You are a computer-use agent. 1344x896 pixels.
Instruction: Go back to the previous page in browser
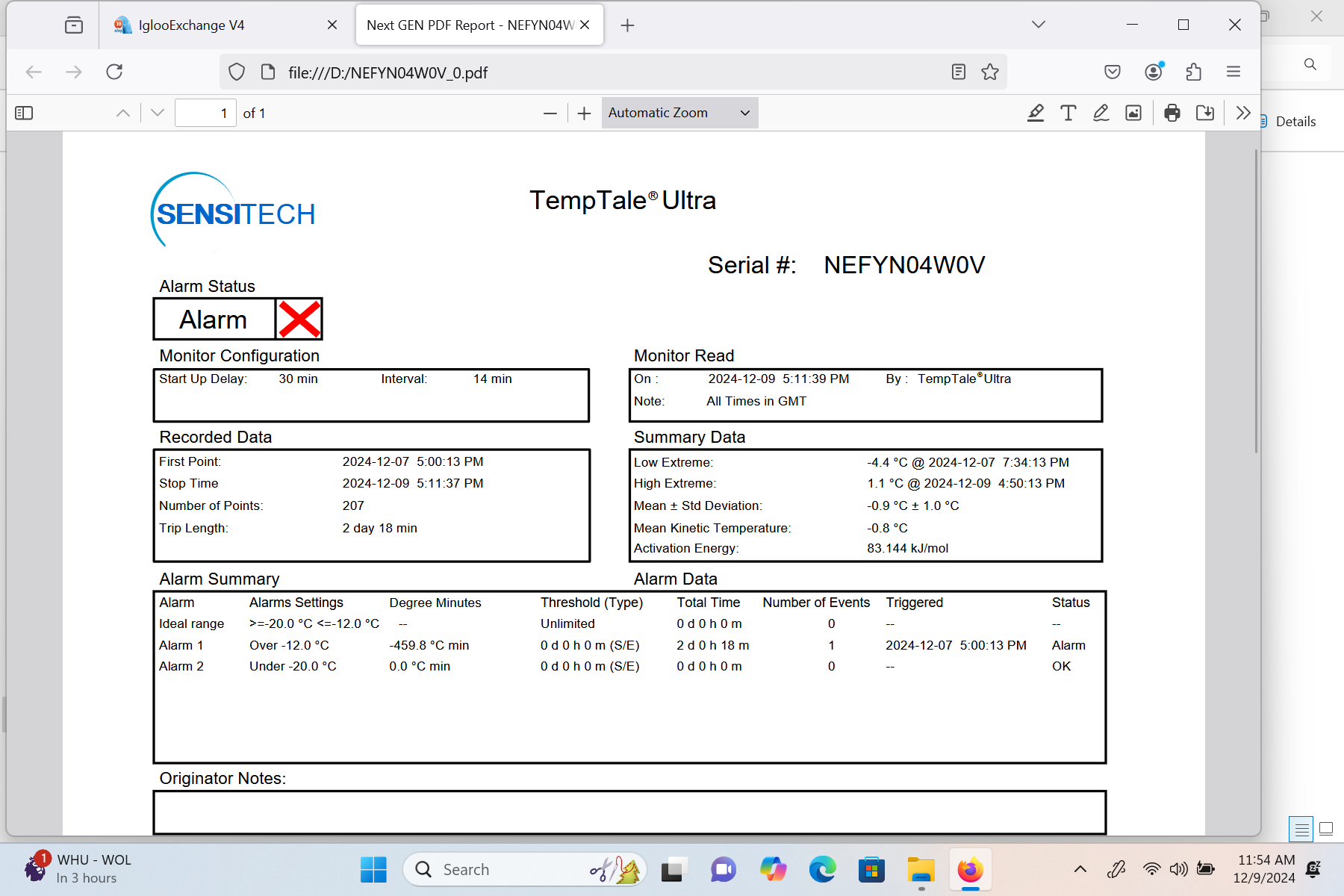tap(34, 72)
